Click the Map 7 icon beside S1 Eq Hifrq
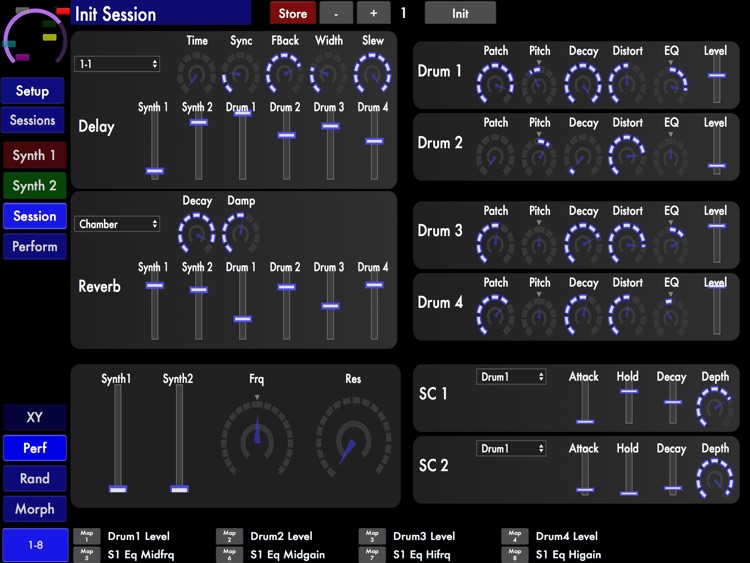Viewport: 750px width, 563px height. coord(372,554)
